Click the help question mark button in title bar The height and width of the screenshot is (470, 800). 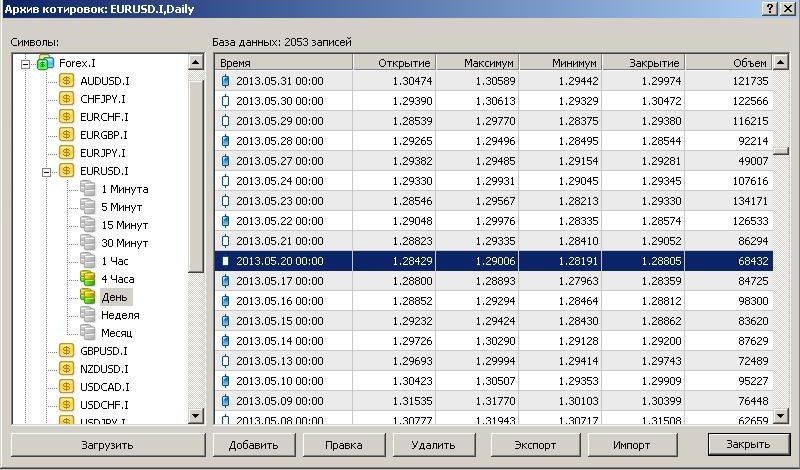click(770, 9)
